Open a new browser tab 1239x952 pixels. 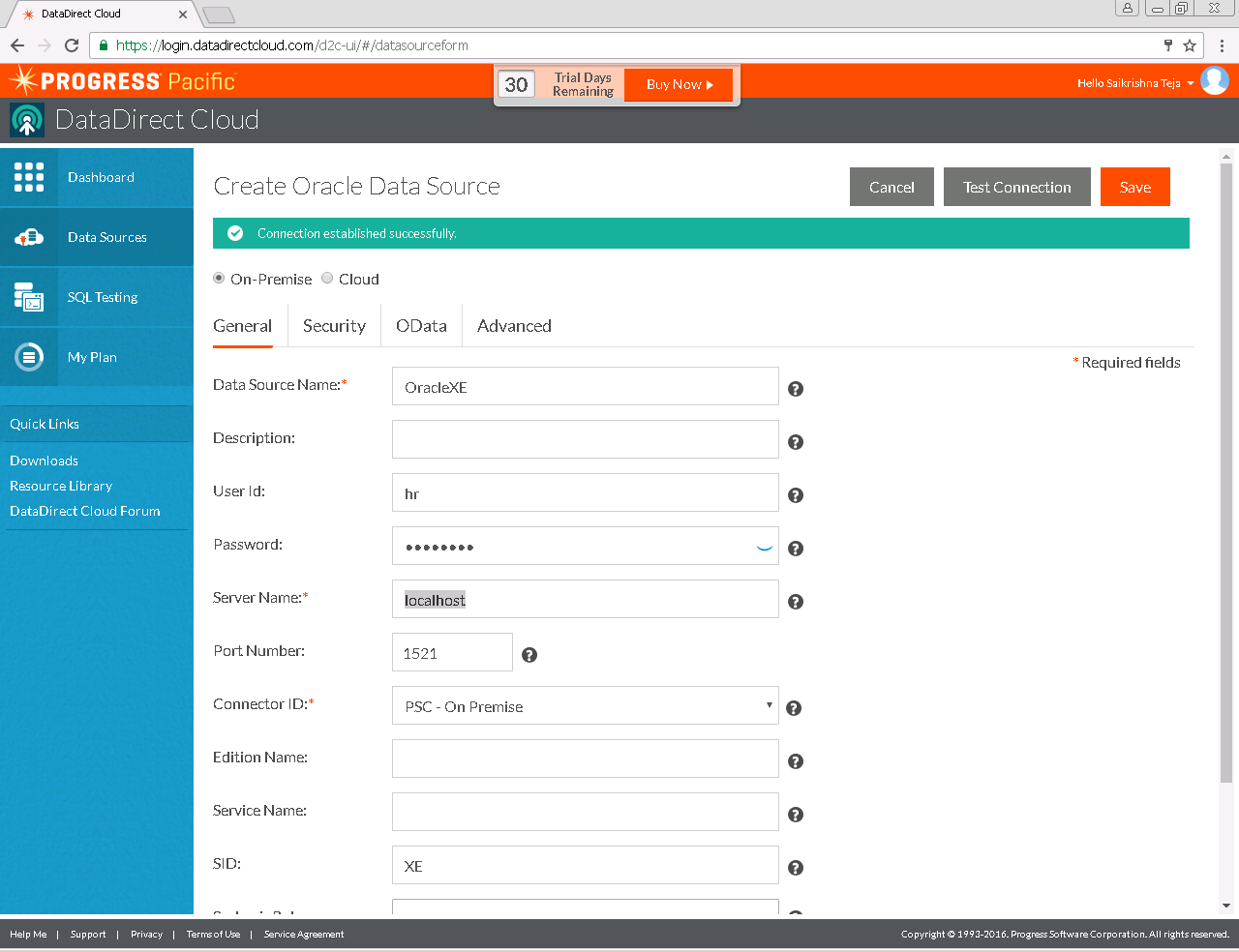click(220, 15)
